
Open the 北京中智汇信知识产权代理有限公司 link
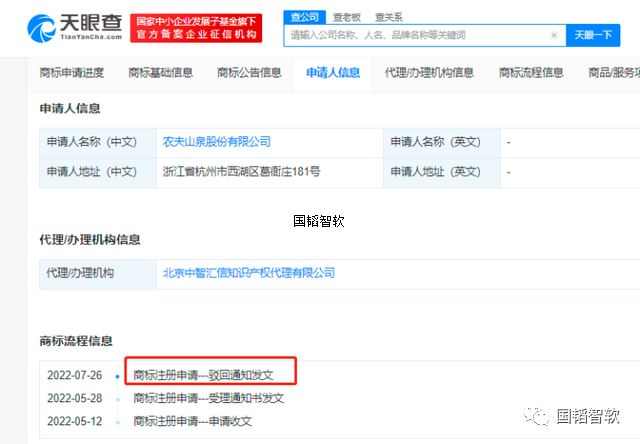pyautogui.click(x=249, y=273)
